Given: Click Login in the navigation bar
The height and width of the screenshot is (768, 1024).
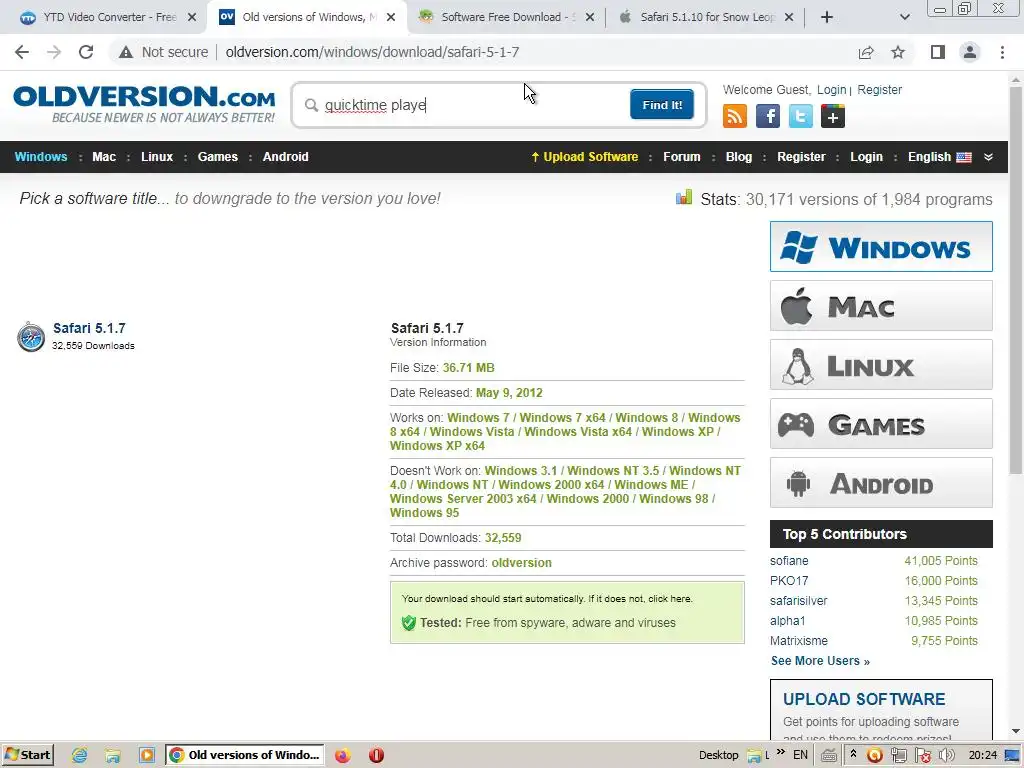Looking at the screenshot, I should click(867, 157).
